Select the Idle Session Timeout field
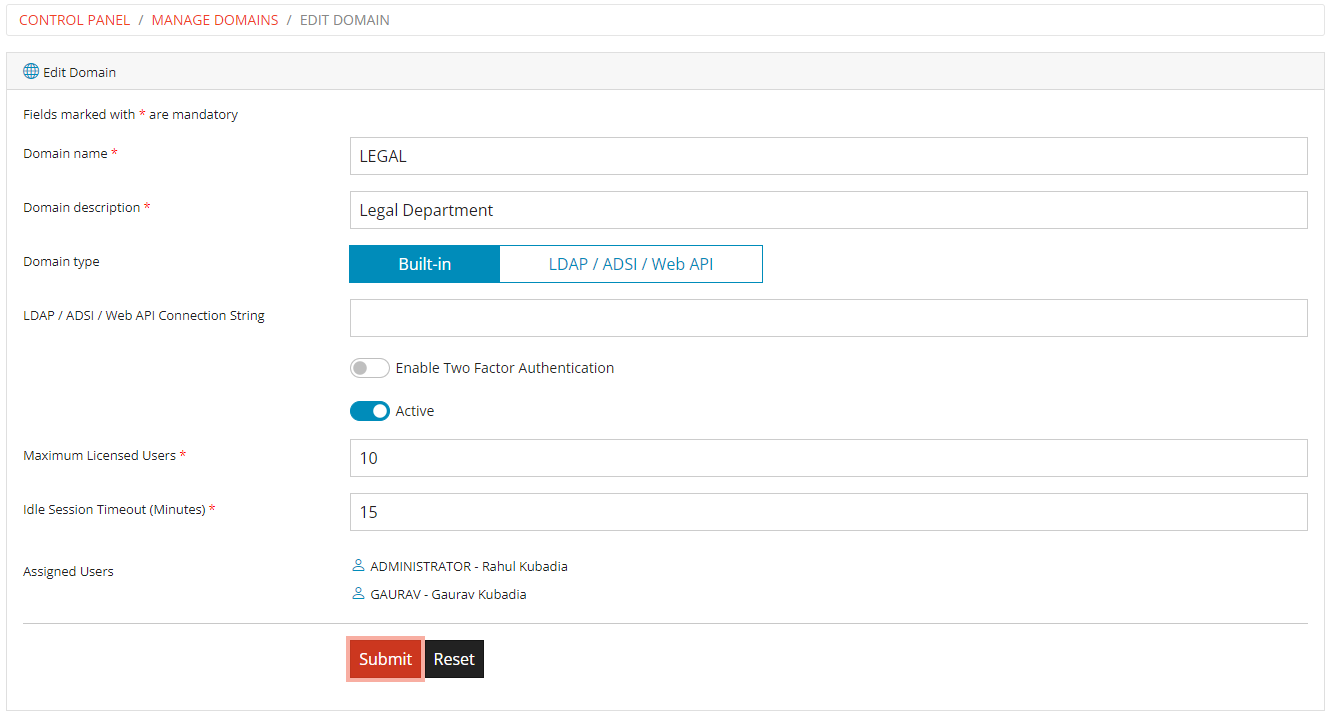 [700, 511]
